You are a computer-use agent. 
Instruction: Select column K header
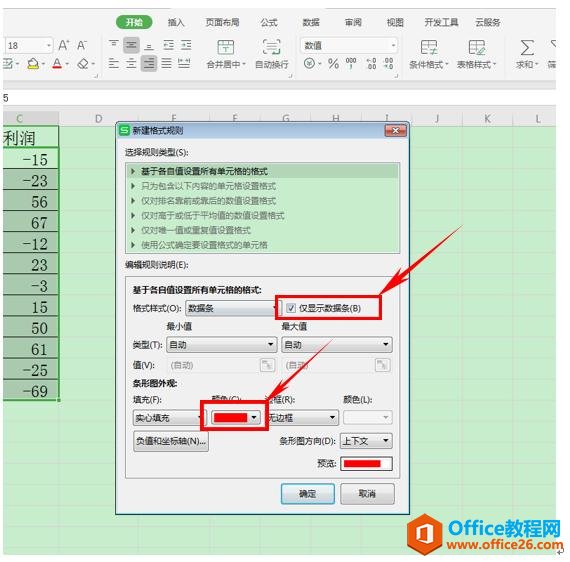point(487,119)
